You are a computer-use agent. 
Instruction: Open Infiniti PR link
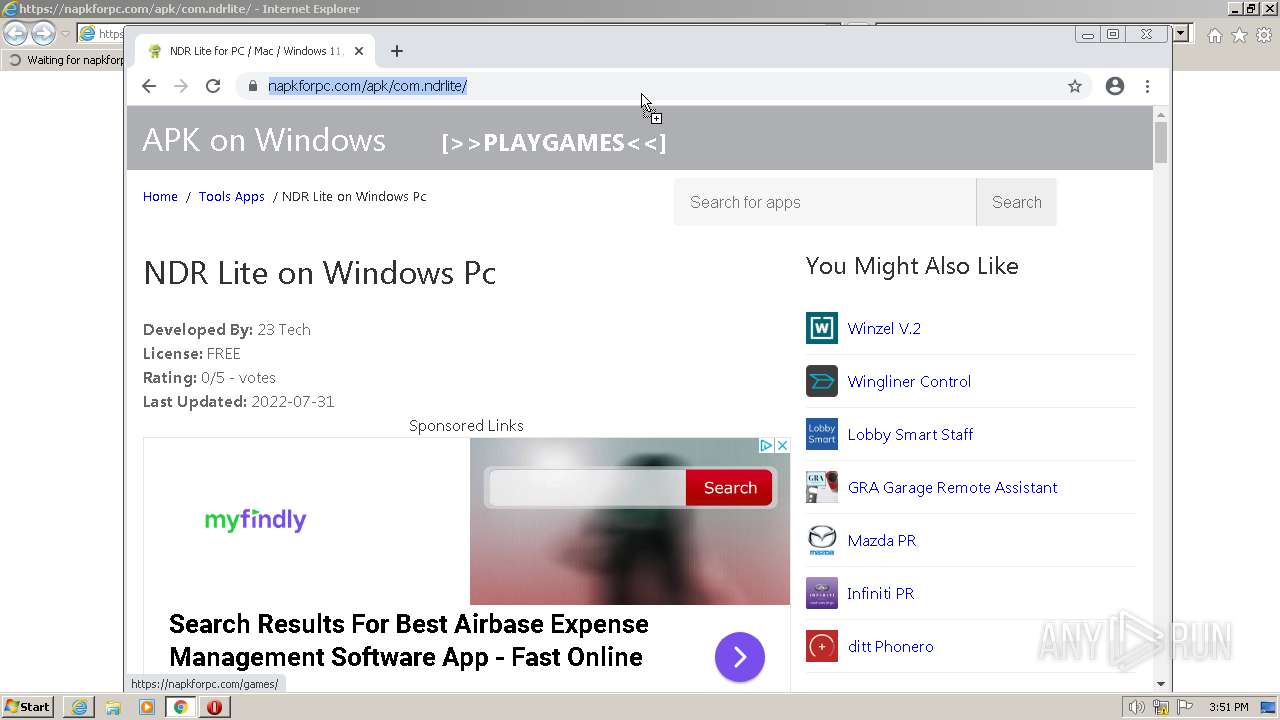[x=881, y=593]
